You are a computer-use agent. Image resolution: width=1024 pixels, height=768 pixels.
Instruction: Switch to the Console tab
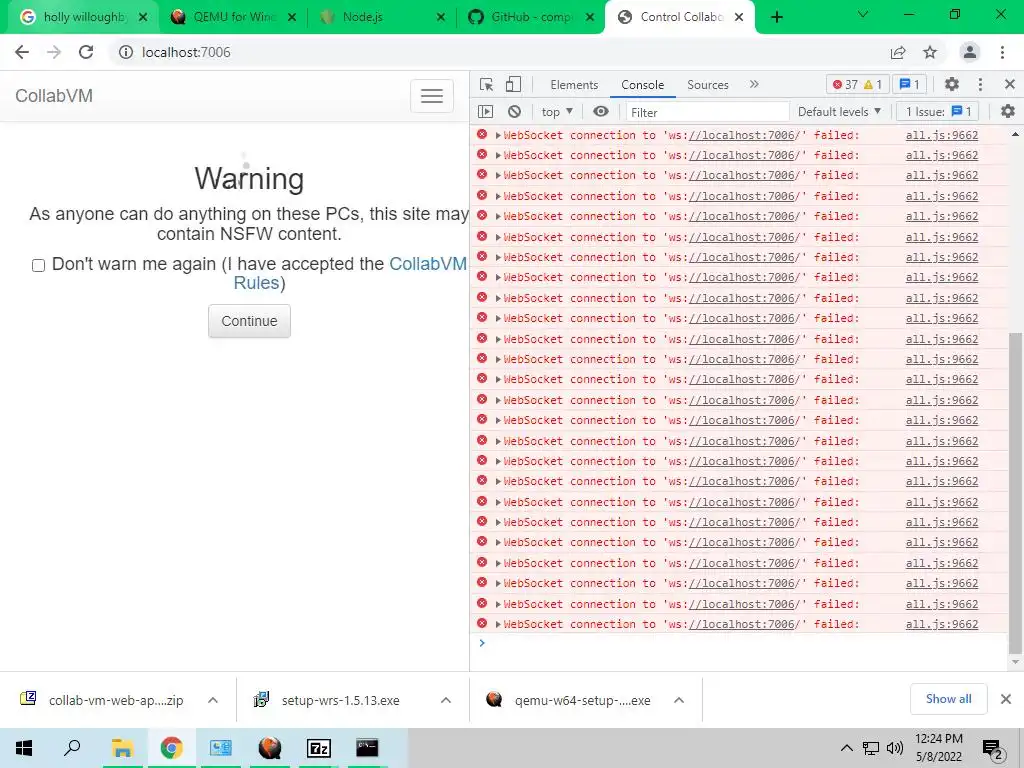tap(643, 85)
